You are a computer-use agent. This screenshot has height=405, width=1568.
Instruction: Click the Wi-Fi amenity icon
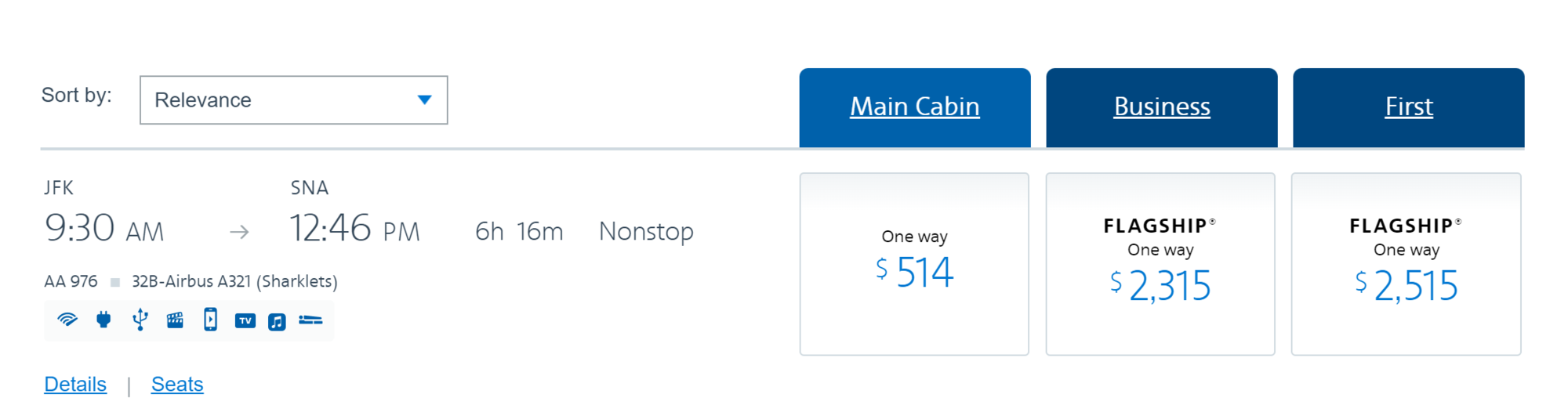(x=67, y=320)
